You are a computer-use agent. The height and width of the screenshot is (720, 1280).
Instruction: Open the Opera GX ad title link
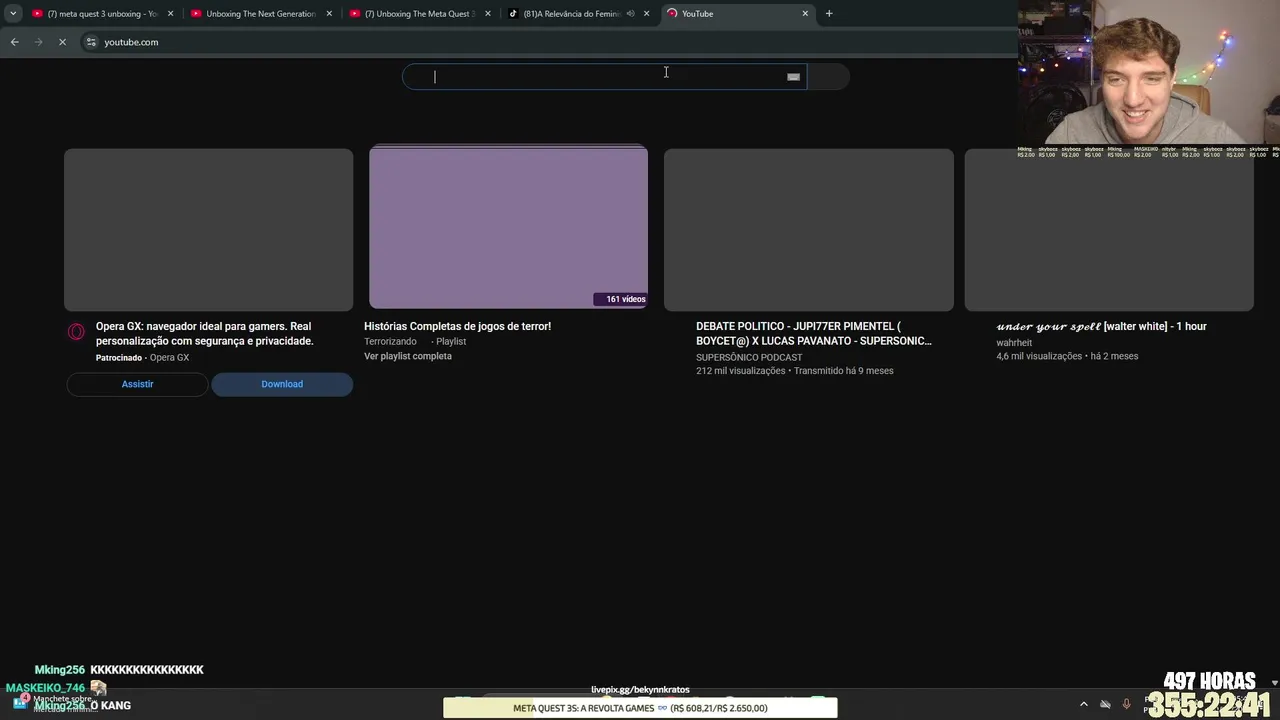click(205, 334)
